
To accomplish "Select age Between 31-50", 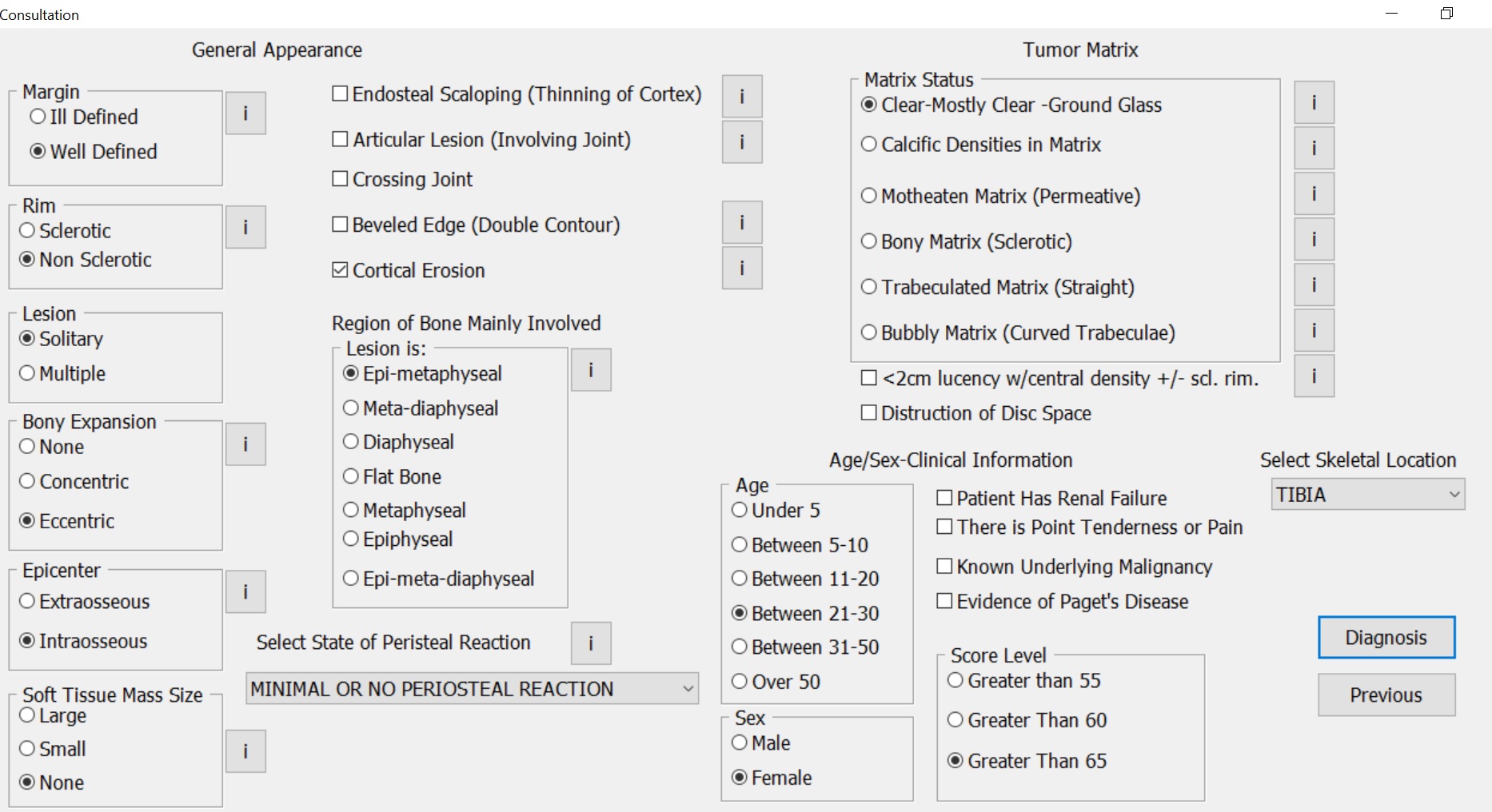I will 740,647.
